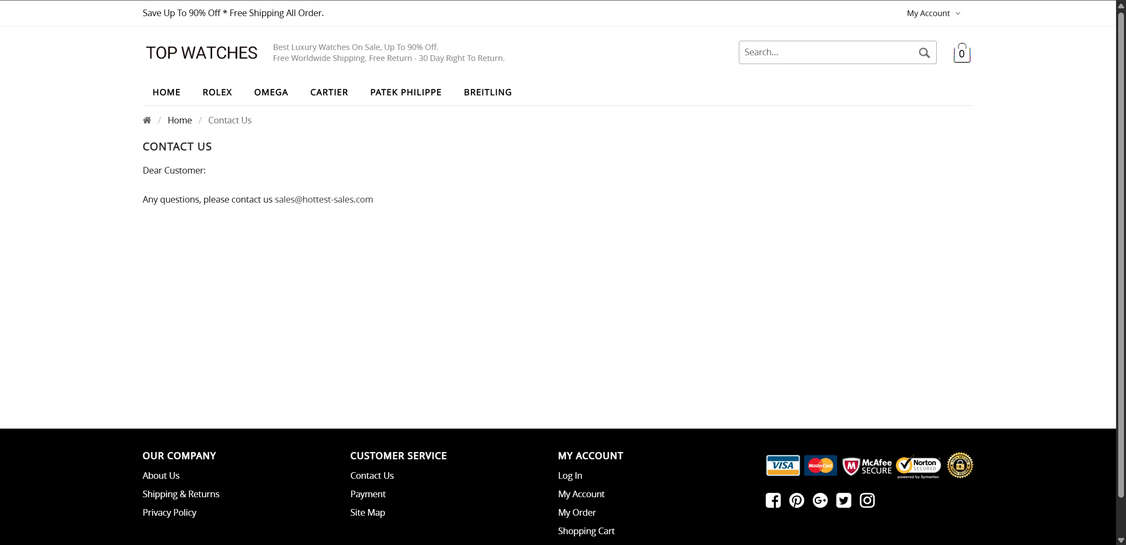
Task: Click the "Contact Us" breadcrumb text
Action: click(230, 120)
